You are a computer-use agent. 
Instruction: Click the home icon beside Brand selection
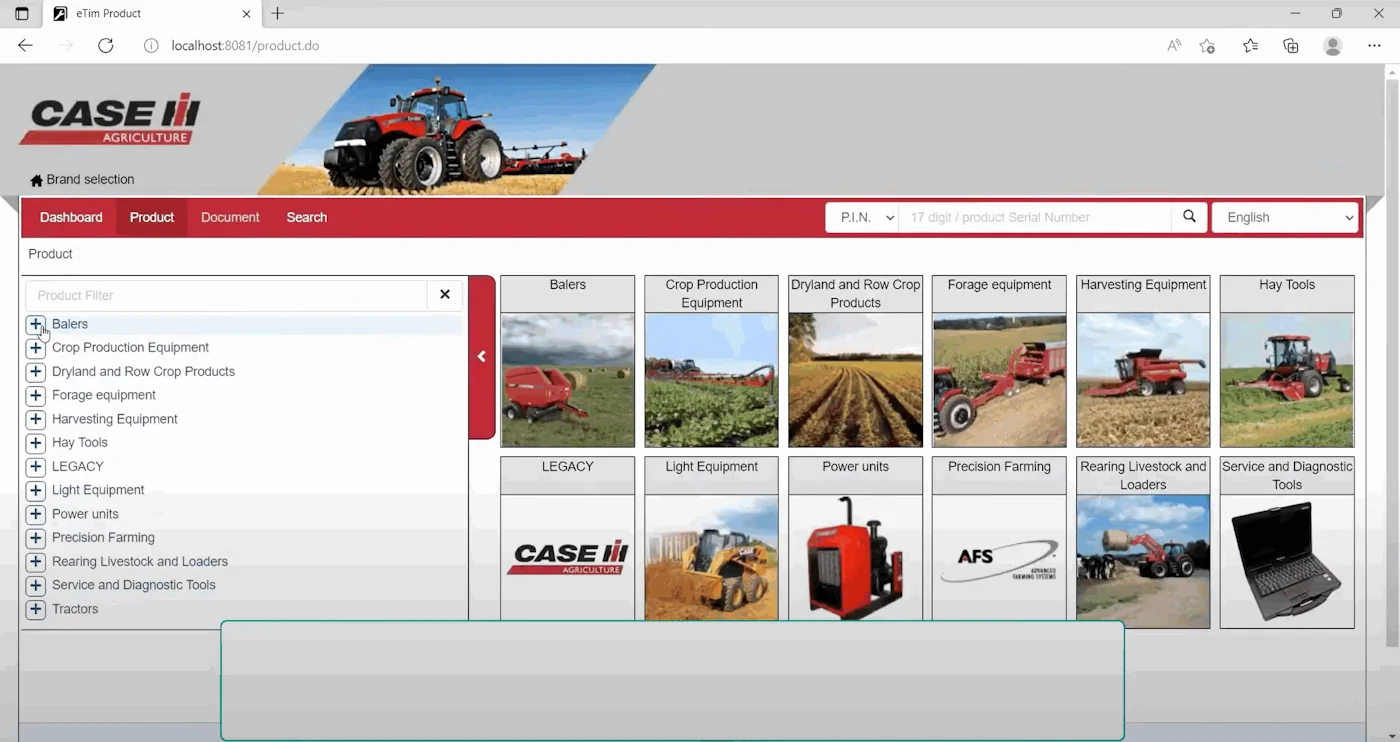[x=37, y=181]
